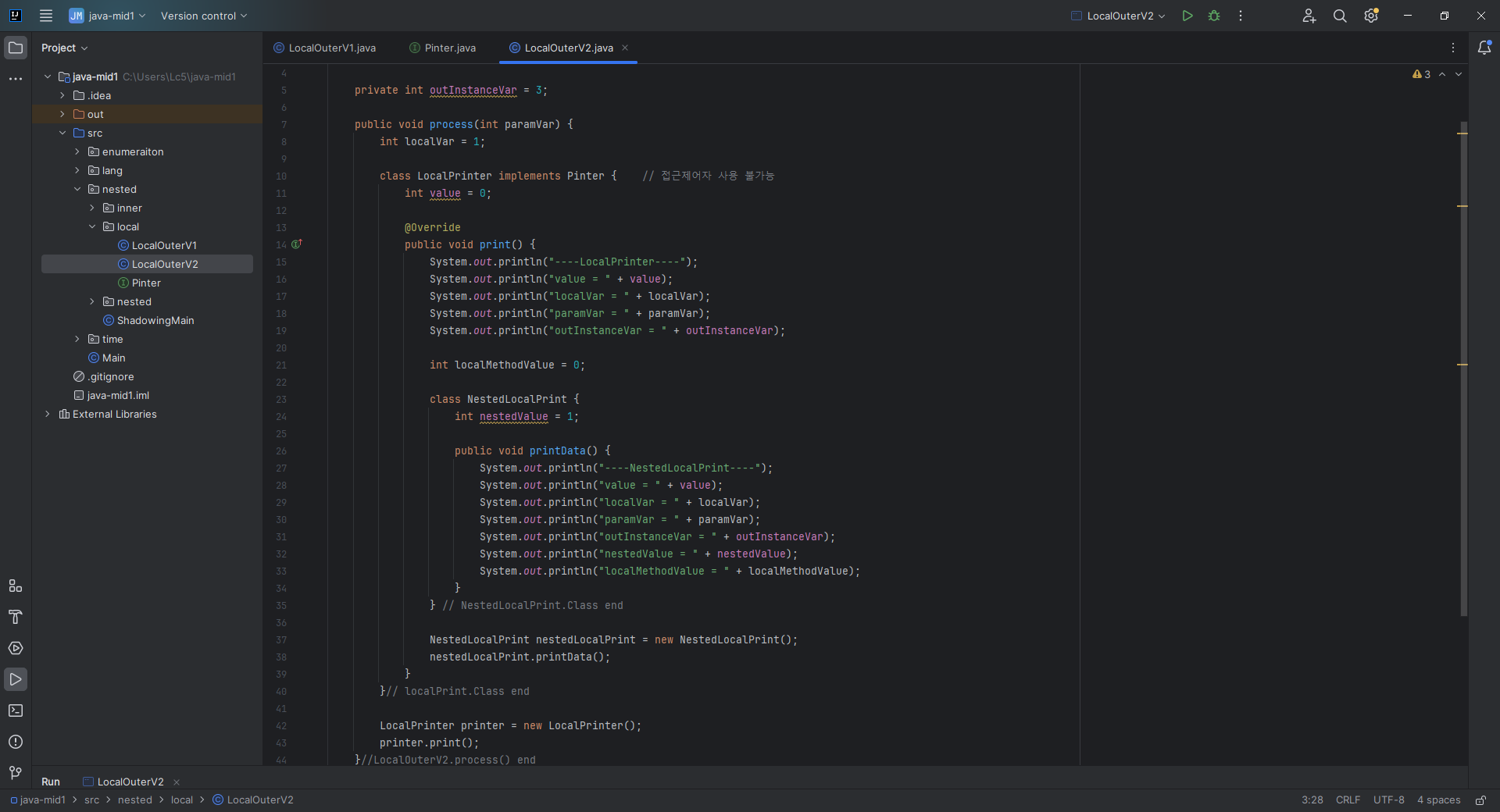Open IDE settings gear icon
The image size is (1500, 812).
1371,16
